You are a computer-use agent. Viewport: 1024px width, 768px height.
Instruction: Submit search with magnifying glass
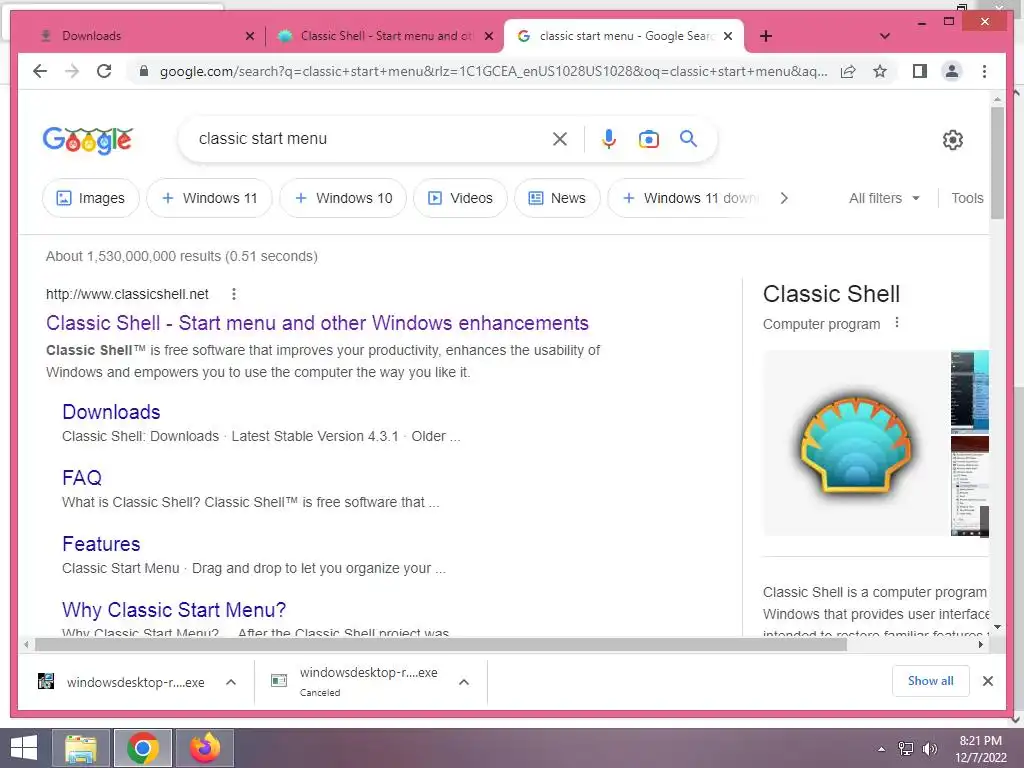point(688,138)
